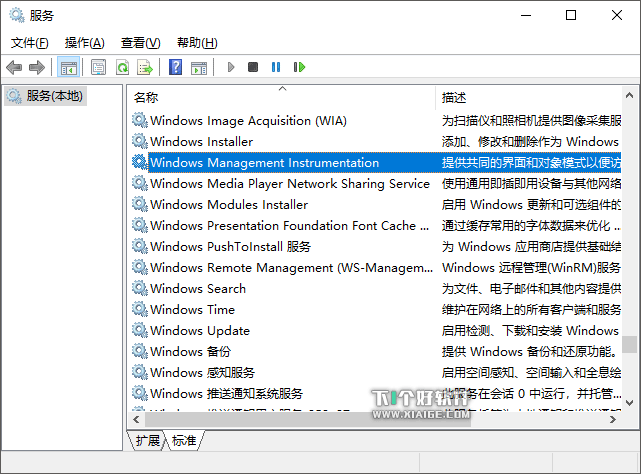Open Properties from the toolbar icon
Image resolution: width=641 pixels, height=474 pixels.
point(99,67)
